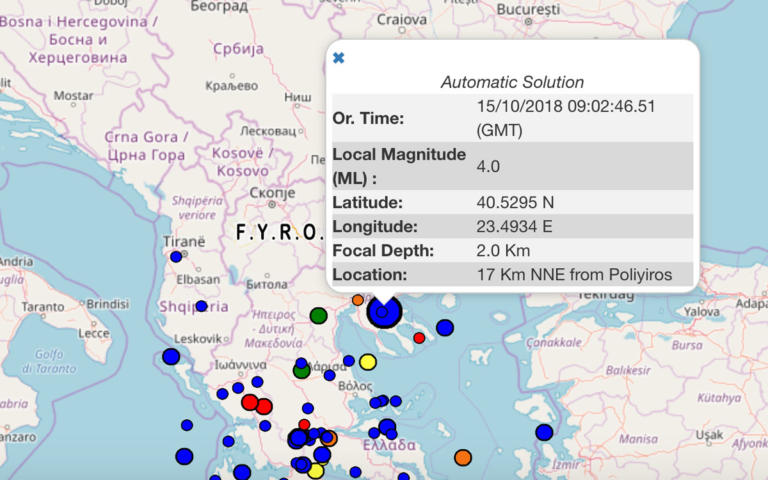Close the Automatic Solution popup
The image size is (768, 480).
click(x=338, y=58)
